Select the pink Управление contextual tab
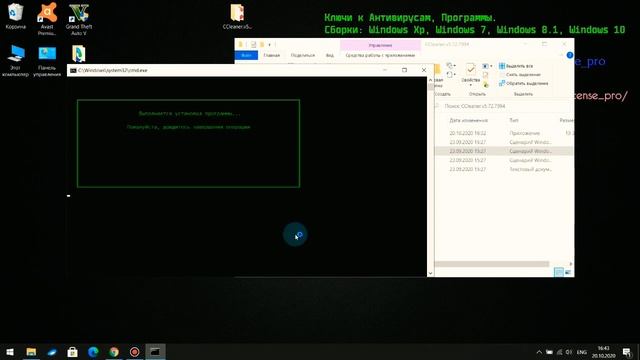Screen dimensions: 640x360 click(380, 45)
